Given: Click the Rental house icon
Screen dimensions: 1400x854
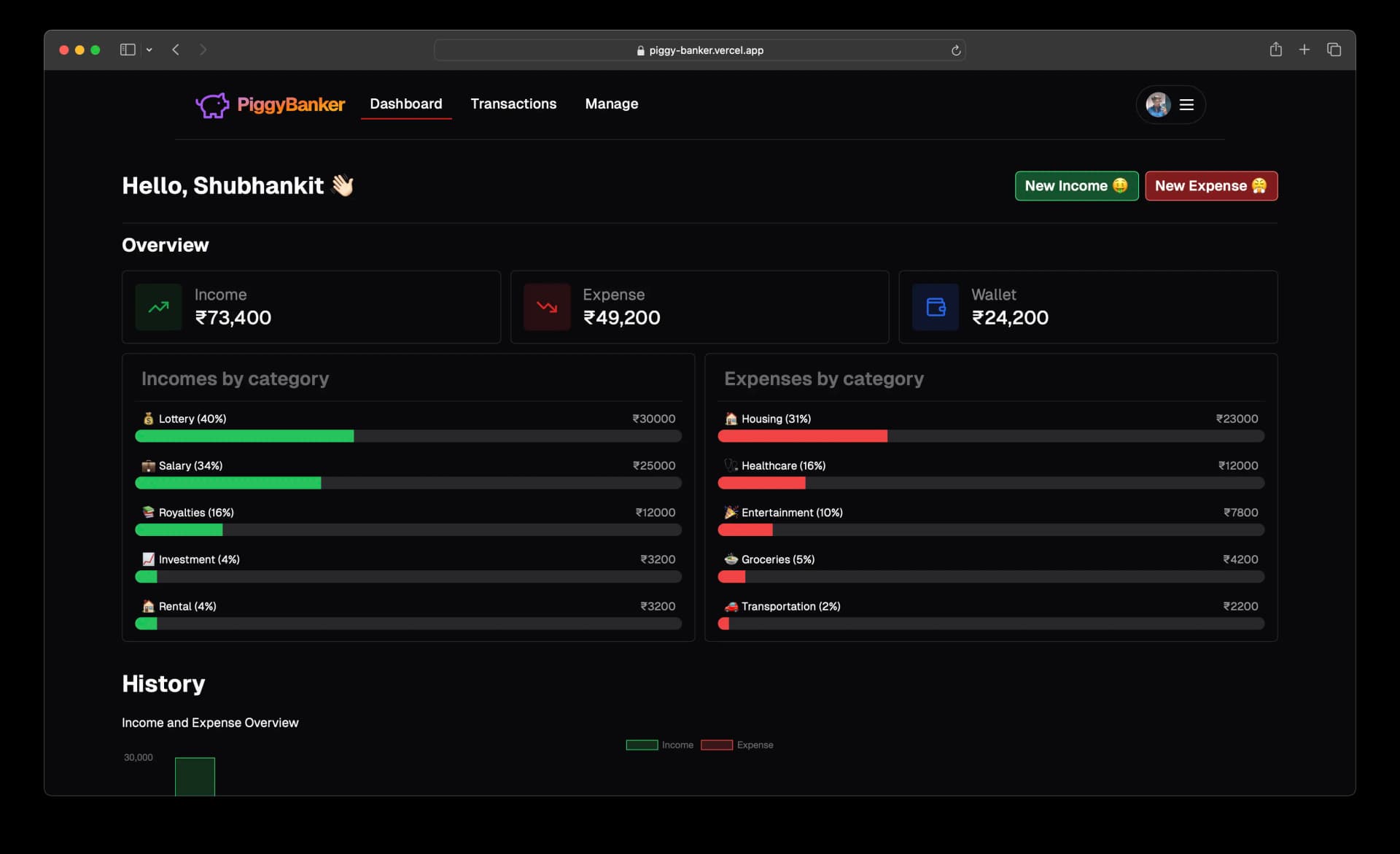Looking at the screenshot, I should tap(148, 606).
